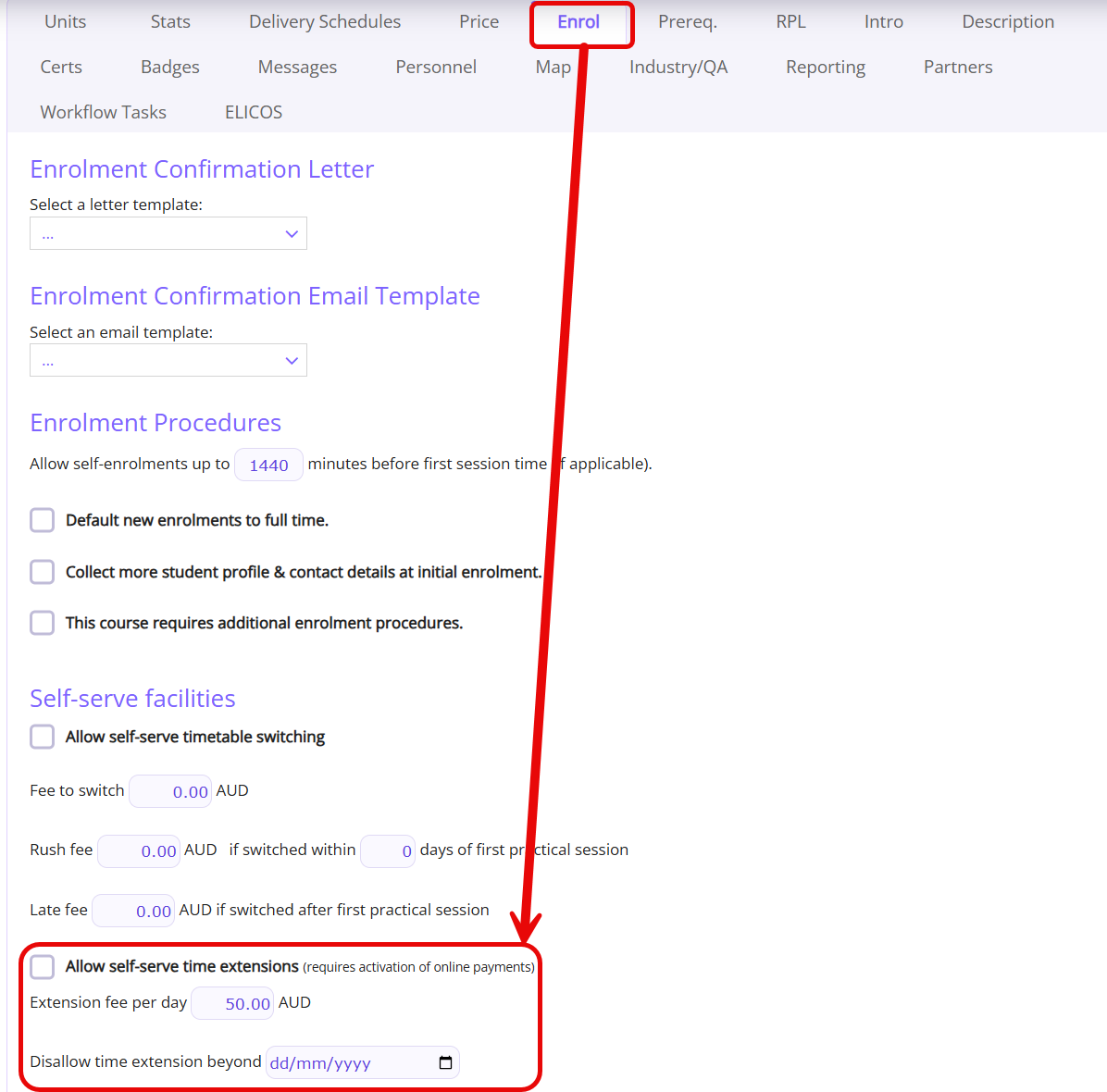
Task: Open the Industry/QA tab
Action: [678, 67]
